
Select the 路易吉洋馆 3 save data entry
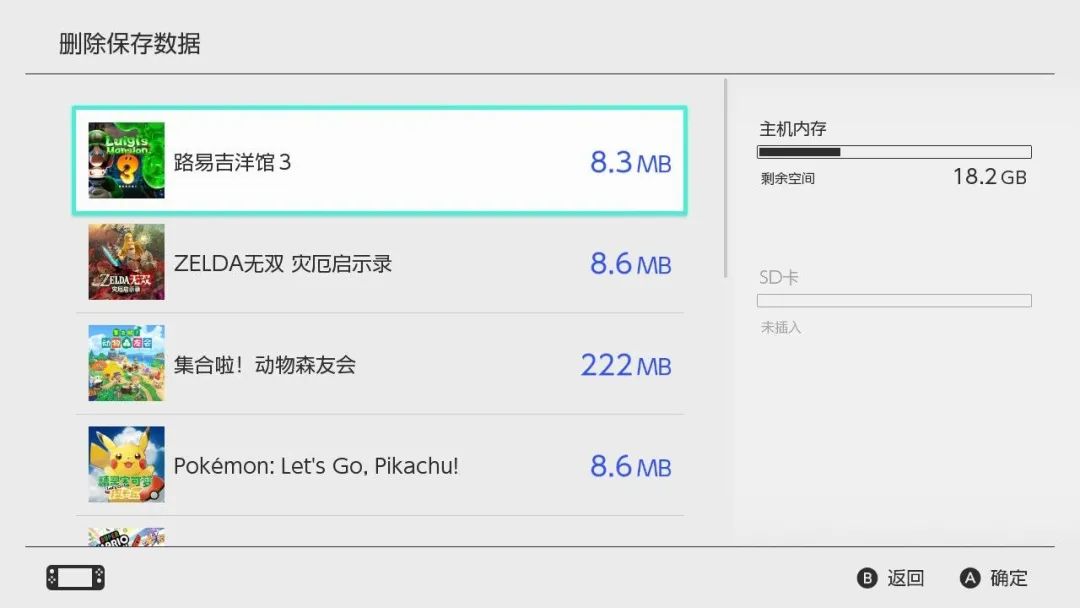coord(380,160)
